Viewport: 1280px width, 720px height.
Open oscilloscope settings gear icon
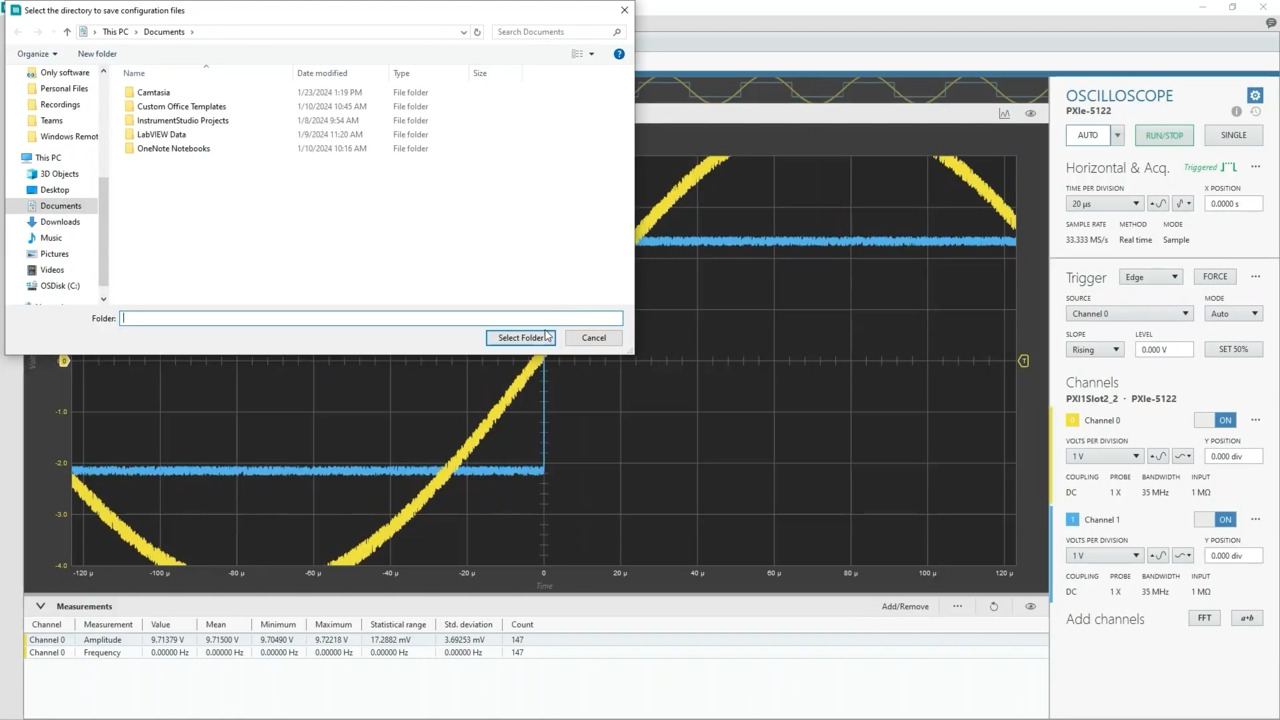coord(1255,96)
